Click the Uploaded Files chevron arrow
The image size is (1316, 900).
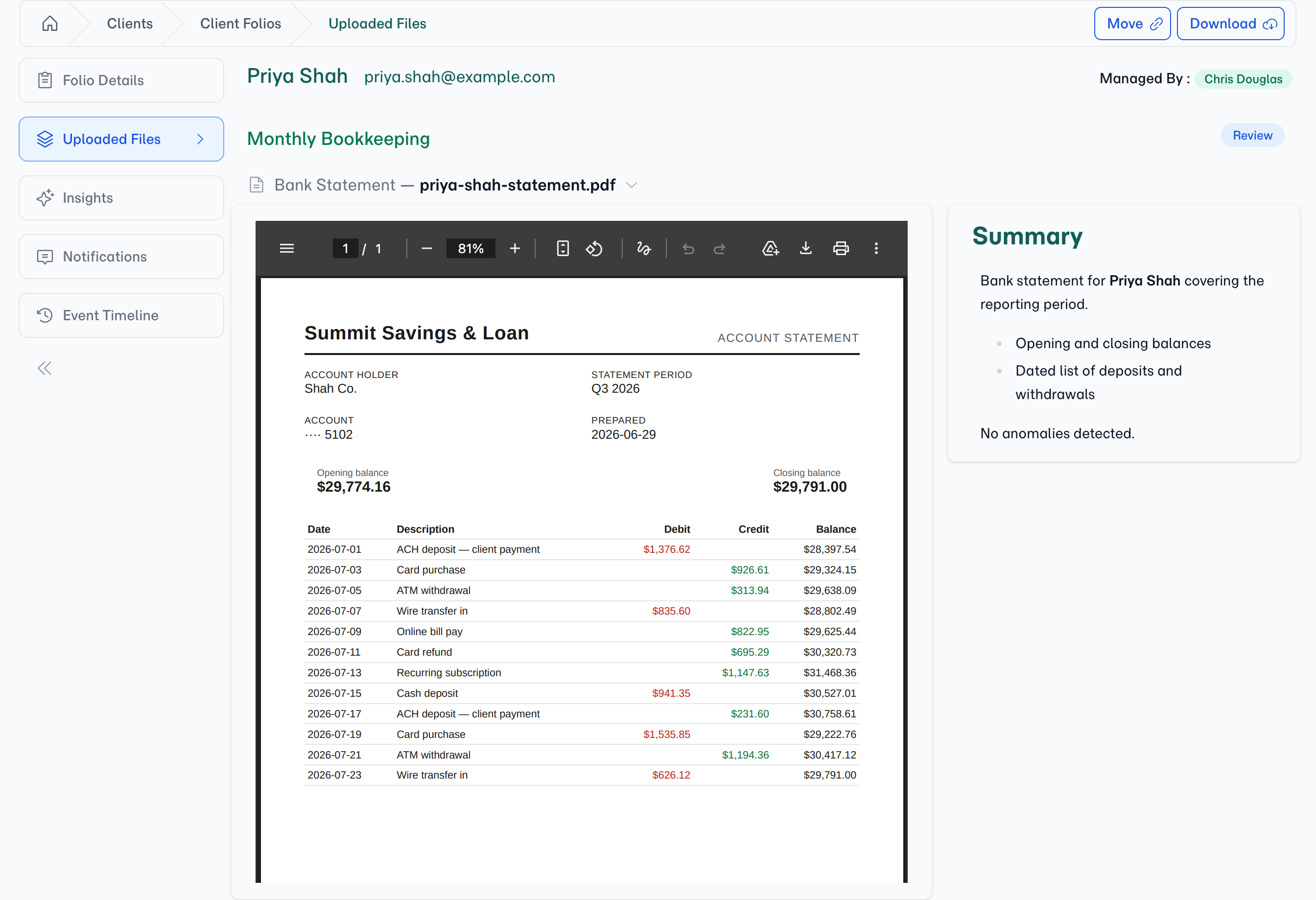200,139
